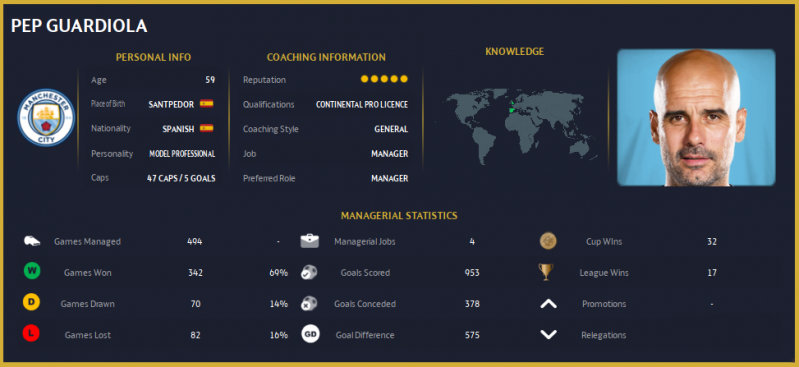Click the up chevron next to Promotions
The width and height of the screenshot is (799, 367).
548,304
